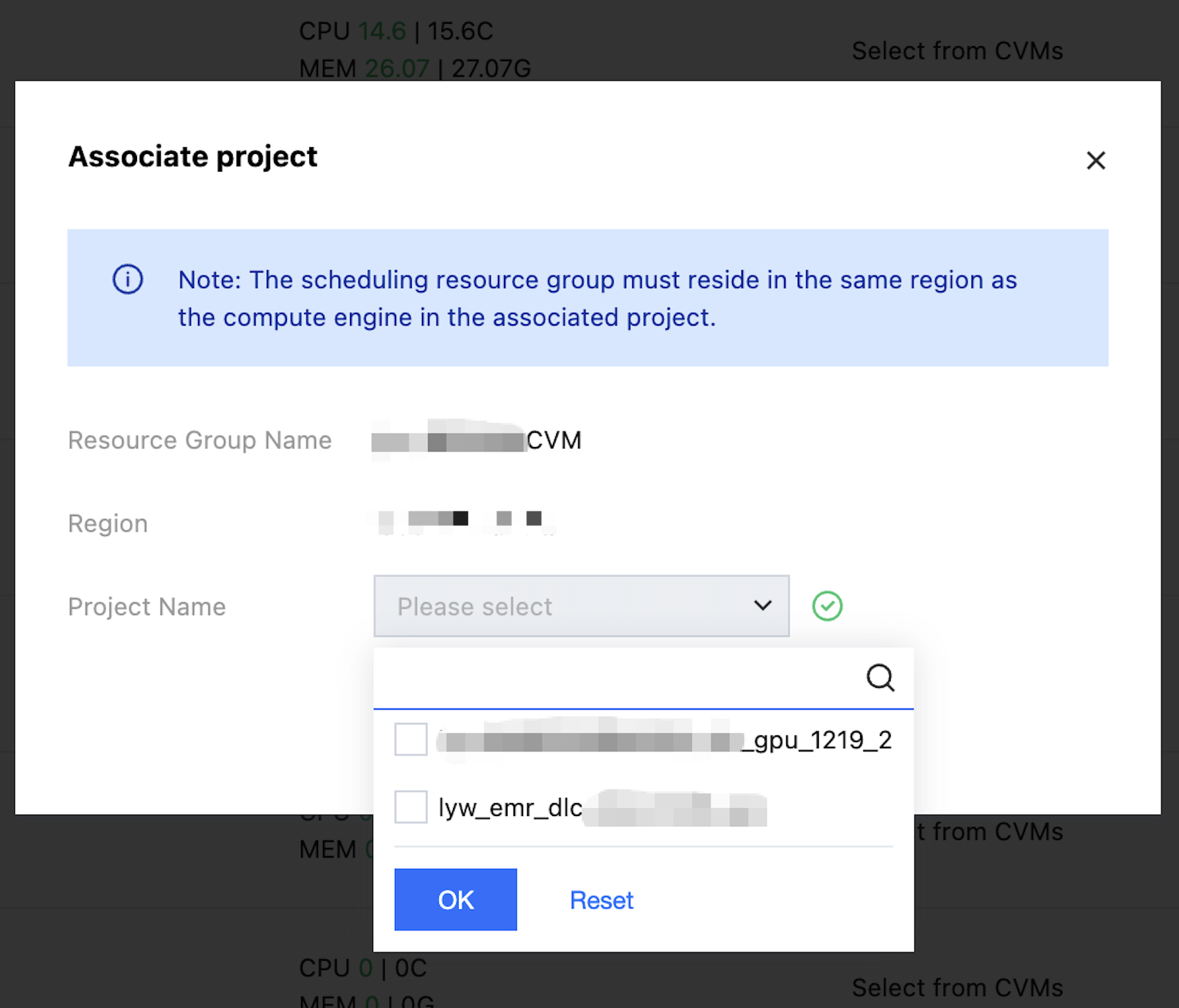1179x1008 pixels.
Task: Click the "Region" field label
Action: point(108,524)
